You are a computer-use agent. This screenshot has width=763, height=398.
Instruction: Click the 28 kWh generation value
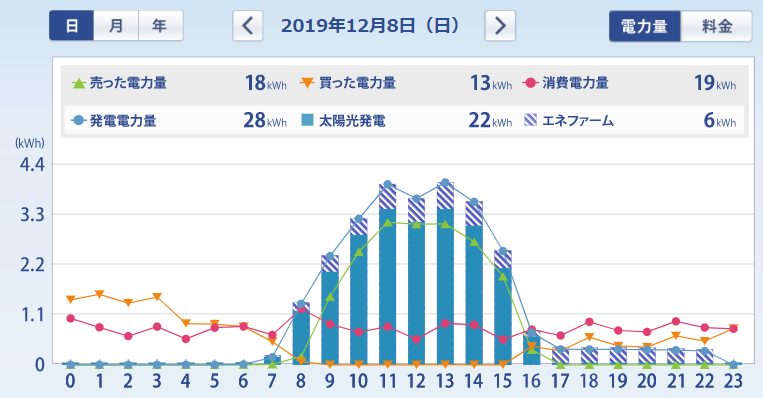click(265, 120)
